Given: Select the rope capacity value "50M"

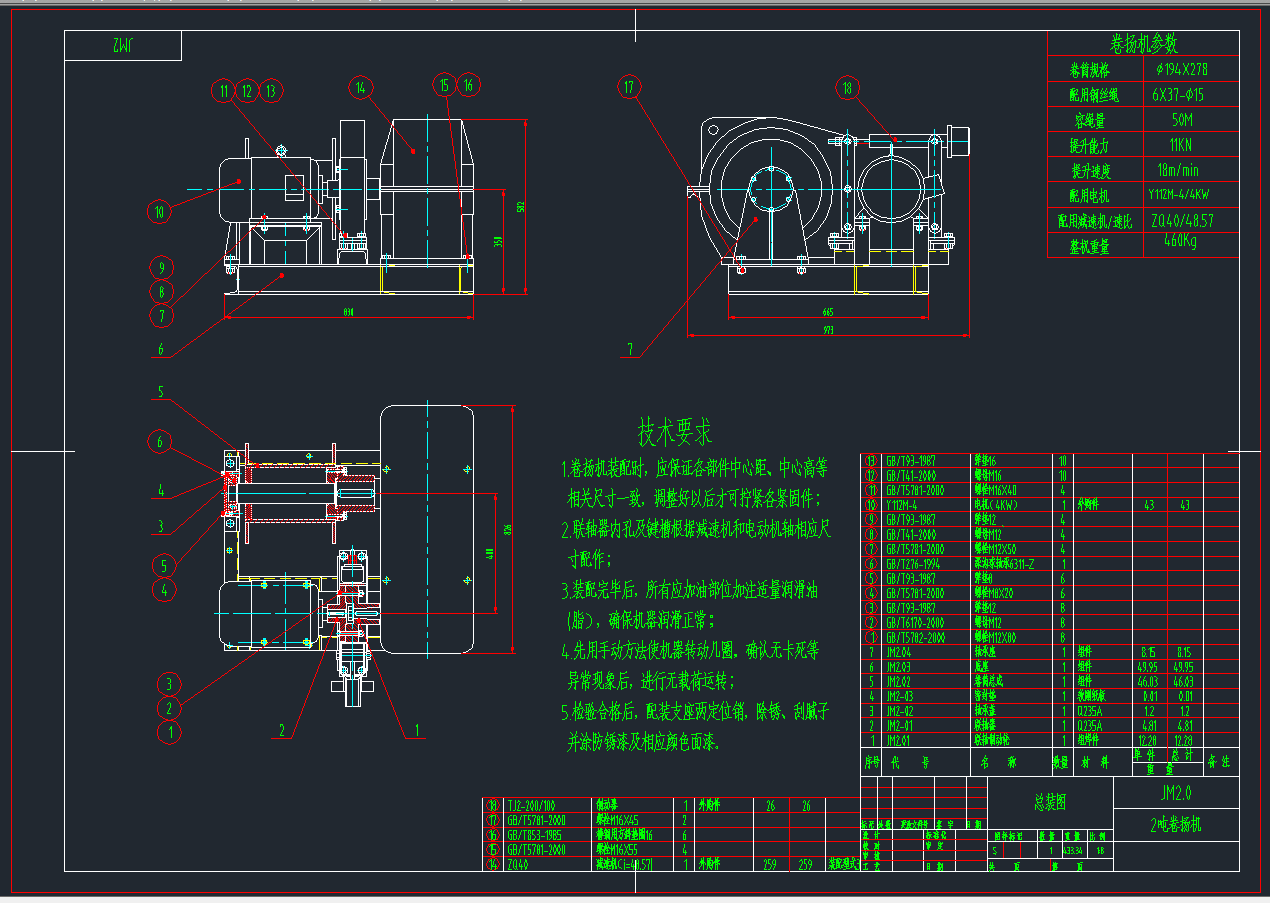Looking at the screenshot, I should [1180, 120].
